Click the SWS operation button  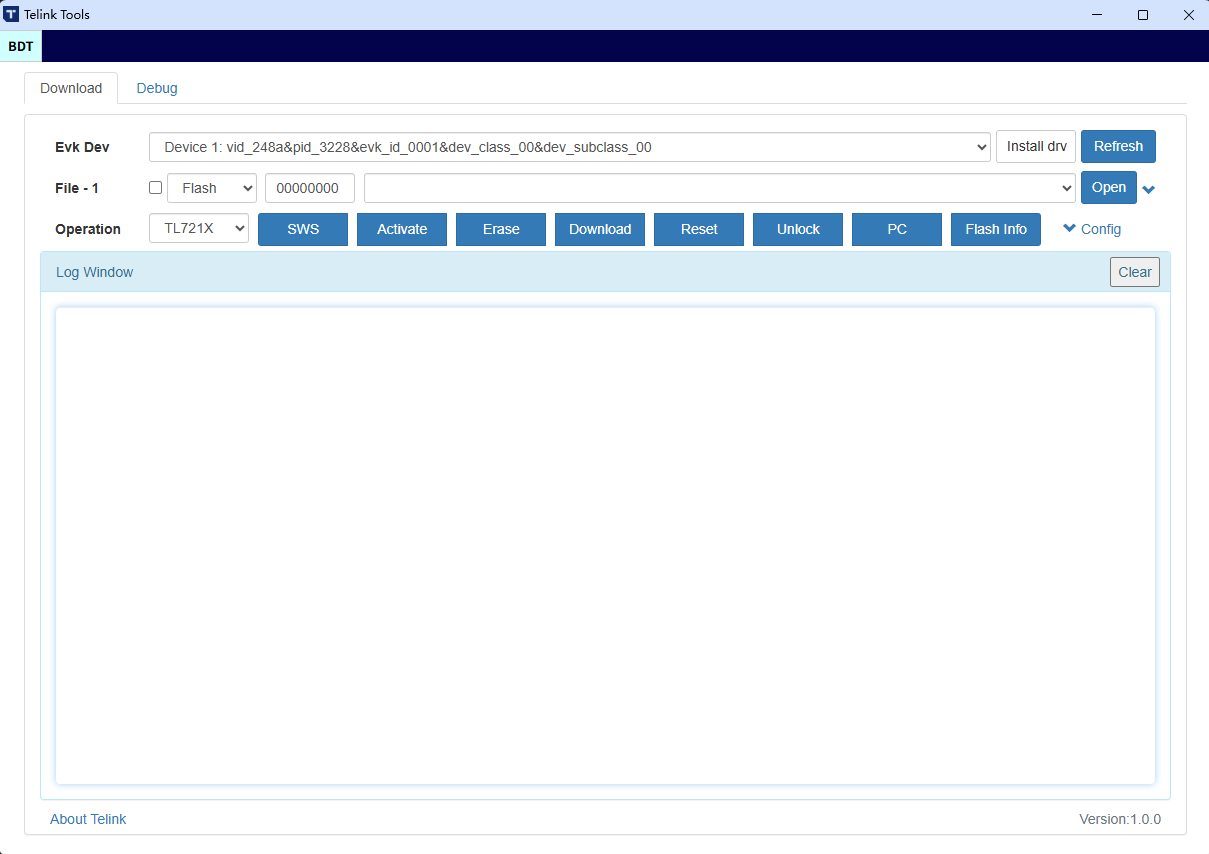302,229
